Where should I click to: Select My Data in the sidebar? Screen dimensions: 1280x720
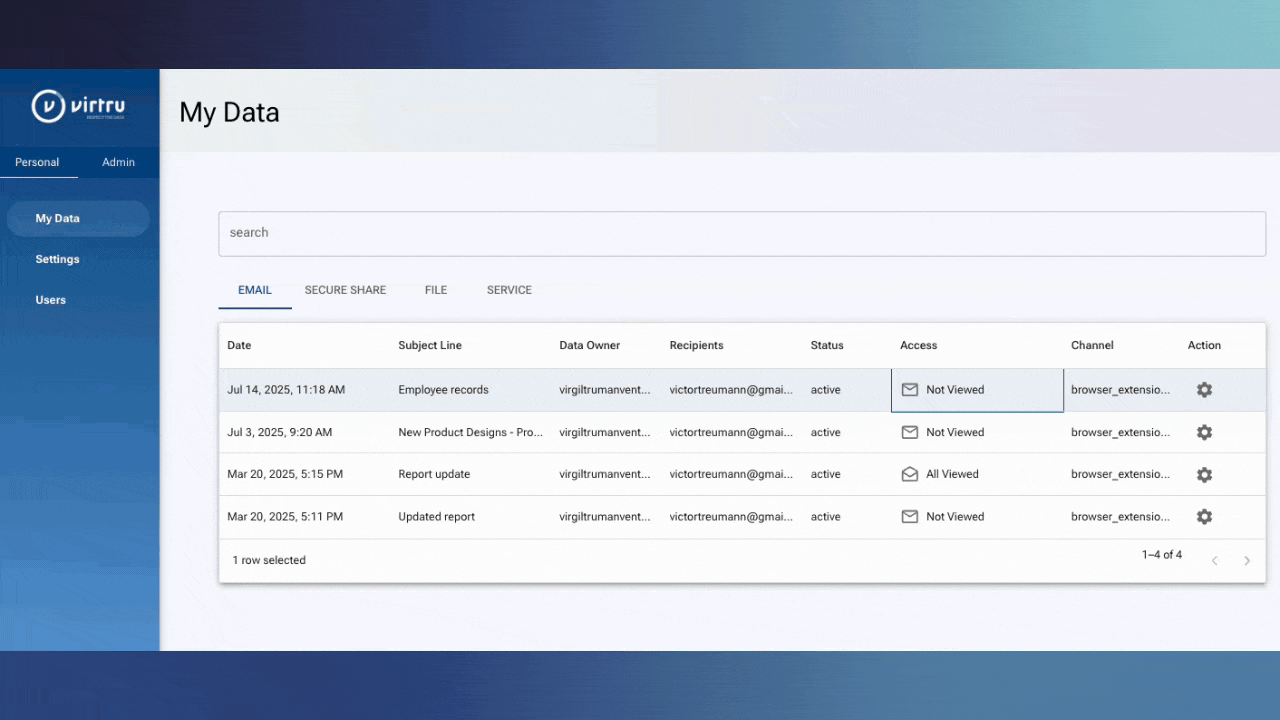tap(57, 218)
